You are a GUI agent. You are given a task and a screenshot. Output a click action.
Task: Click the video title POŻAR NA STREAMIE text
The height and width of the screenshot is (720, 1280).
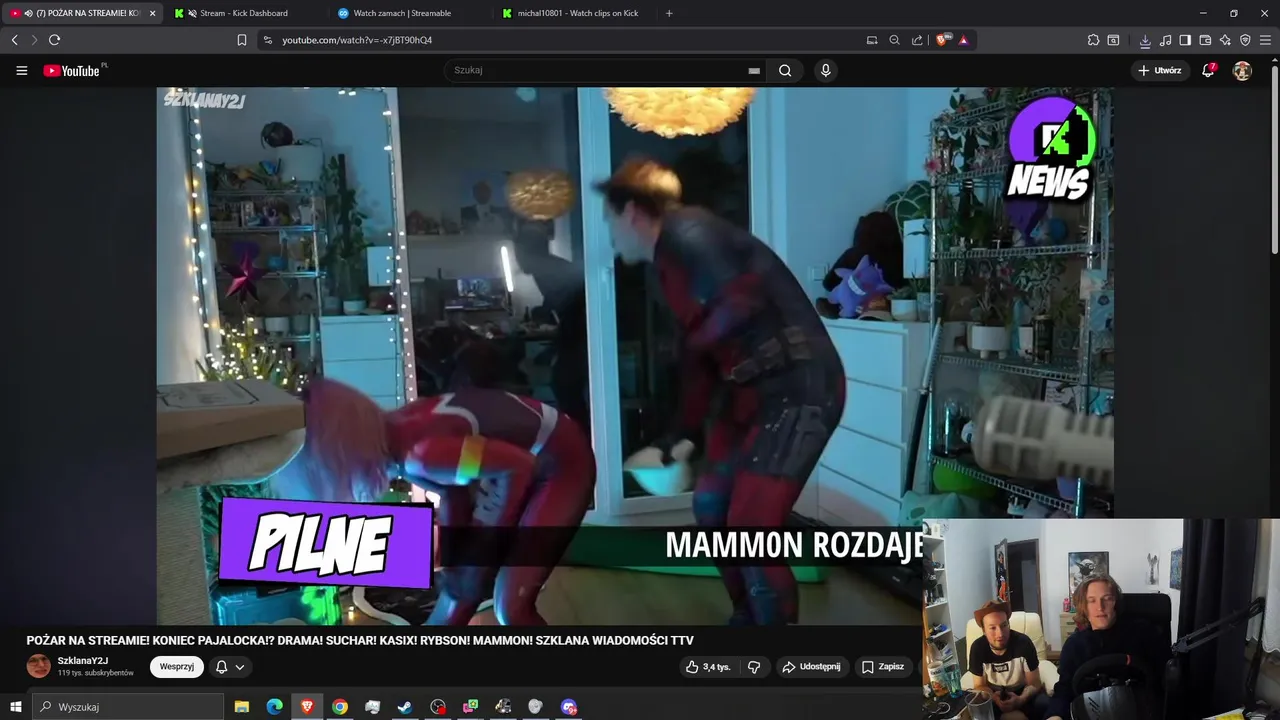tap(360, 641)
